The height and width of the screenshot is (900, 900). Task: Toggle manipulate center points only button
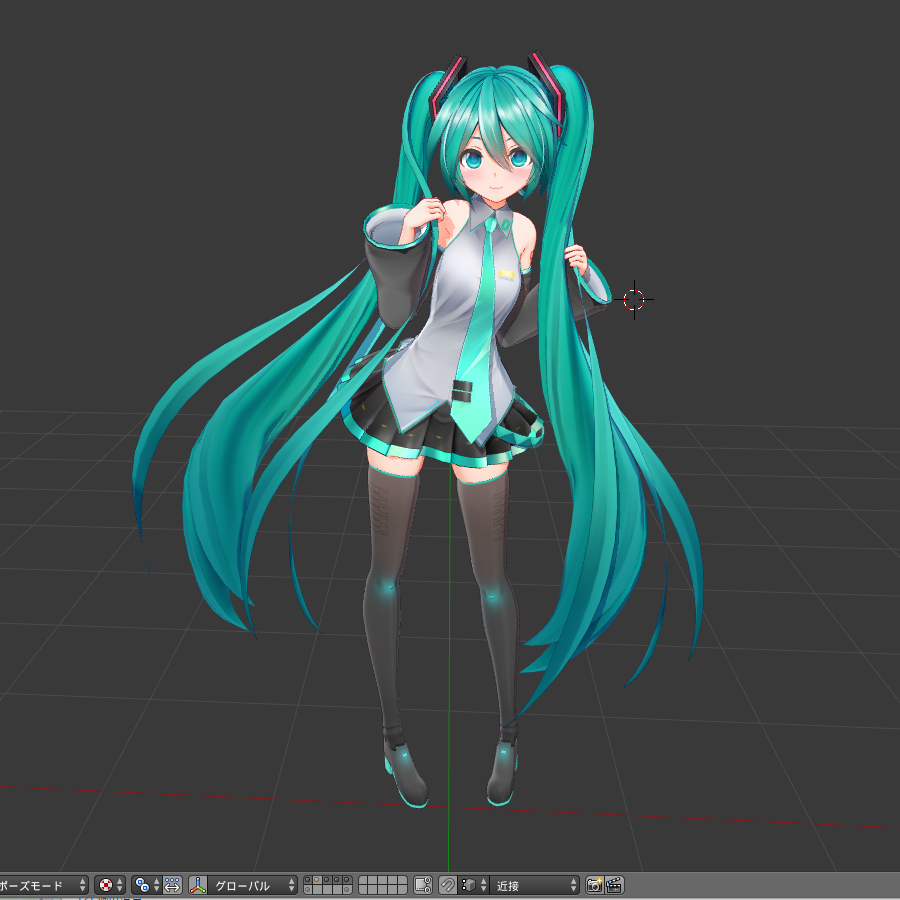click(x=172, y=885)
